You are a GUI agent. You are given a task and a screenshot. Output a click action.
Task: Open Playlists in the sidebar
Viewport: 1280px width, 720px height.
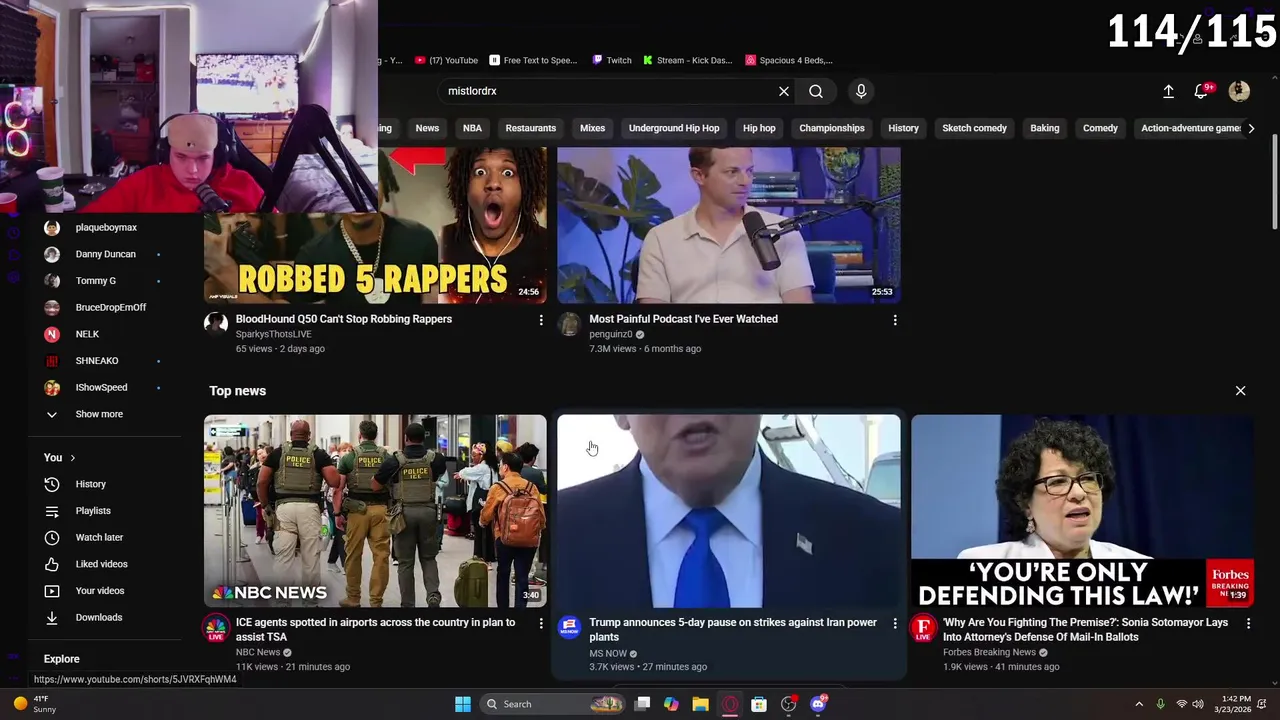pos(93,511)
